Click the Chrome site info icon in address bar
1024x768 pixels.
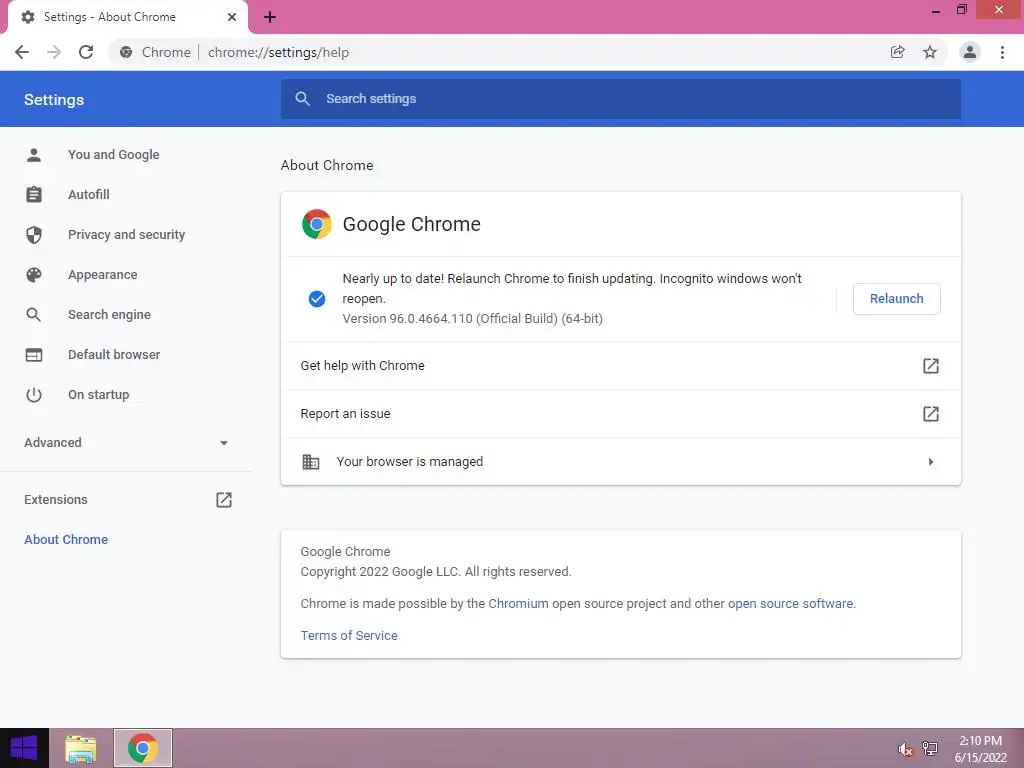[x=126, y=52]
